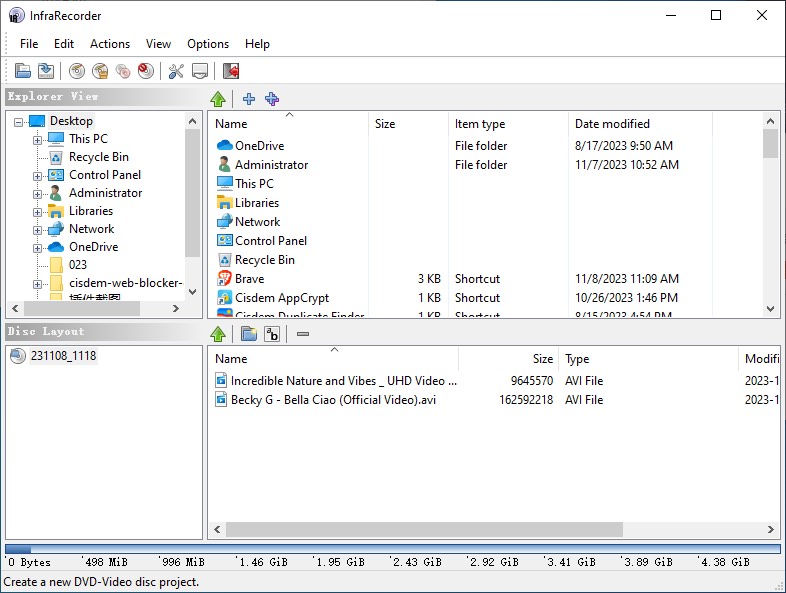The image size is (786, 593).
Task: Click the InfraRecorder title bar app icon
Action: click(x=16, y=16)
